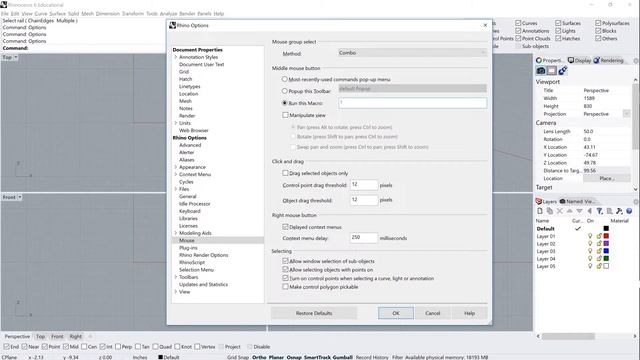Open the Top viewport title dropdown arrow

[x=16, y=58]
